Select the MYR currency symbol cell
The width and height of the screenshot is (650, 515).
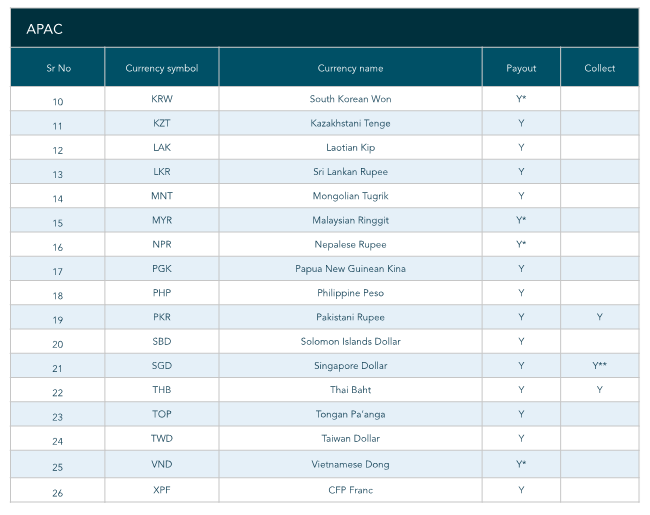point(161,220)
